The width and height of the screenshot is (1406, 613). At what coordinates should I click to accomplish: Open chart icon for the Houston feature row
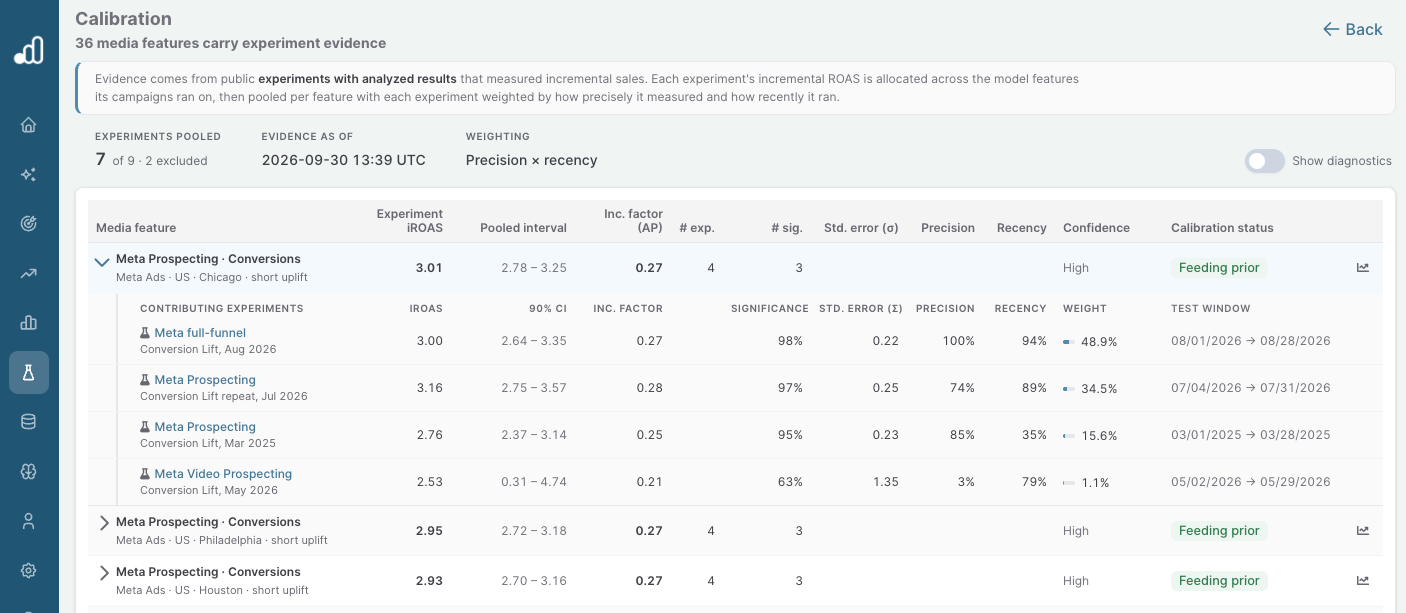click(1362, 580)
